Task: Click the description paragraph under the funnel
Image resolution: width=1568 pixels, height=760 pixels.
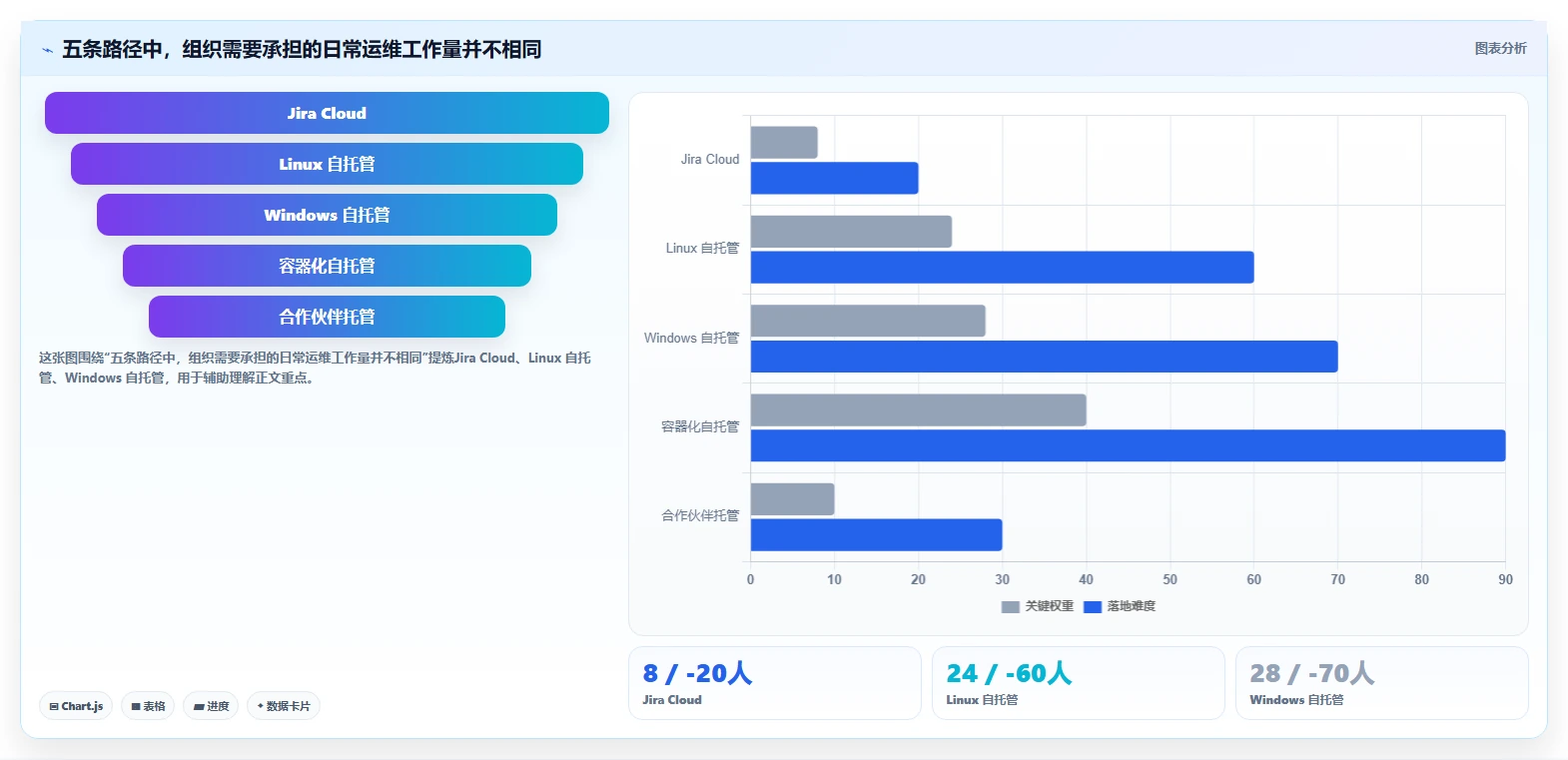Action: pyautogui.click(x=315, y=368)
